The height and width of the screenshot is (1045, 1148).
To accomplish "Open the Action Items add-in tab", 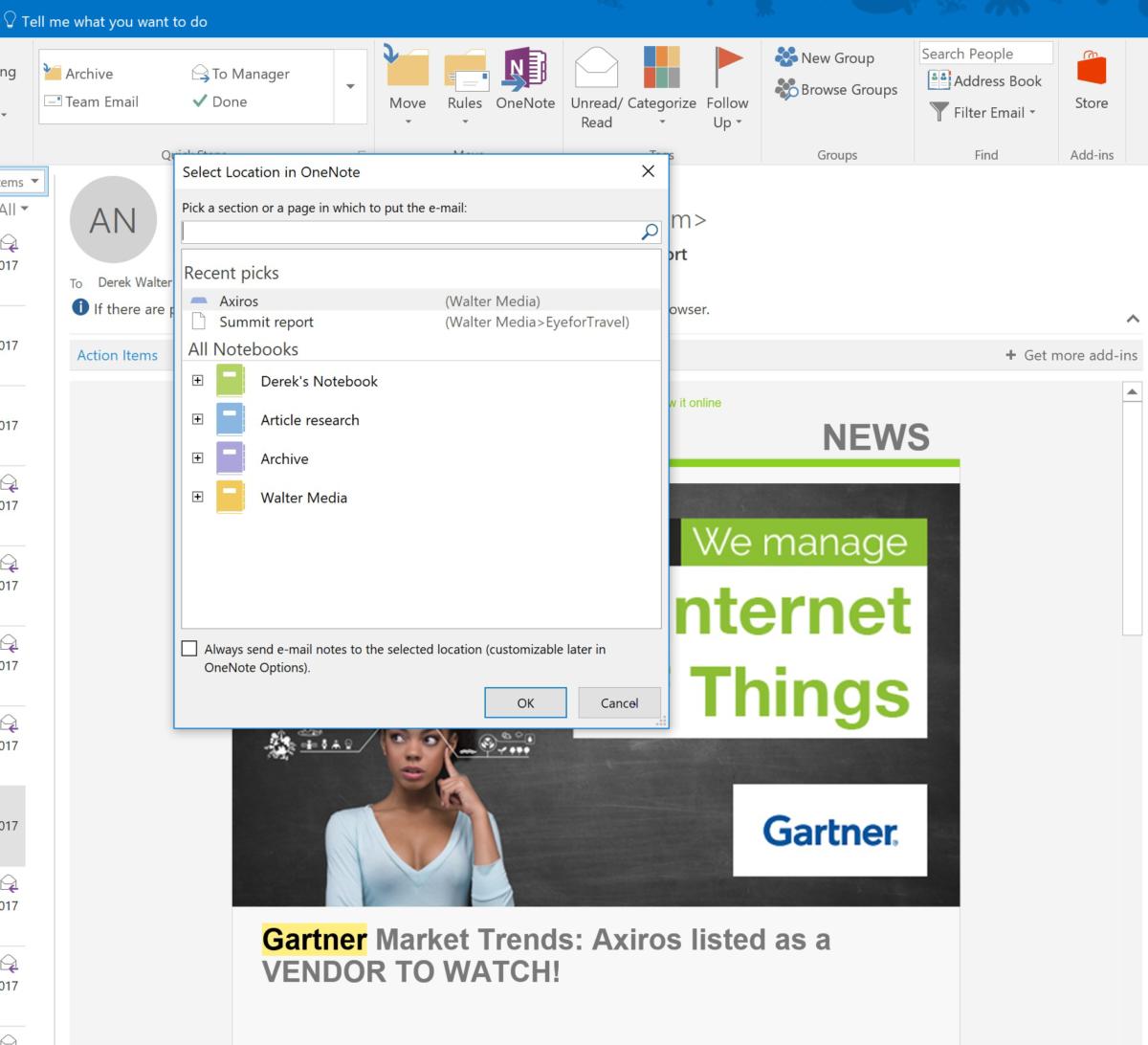I will [118, 355].
